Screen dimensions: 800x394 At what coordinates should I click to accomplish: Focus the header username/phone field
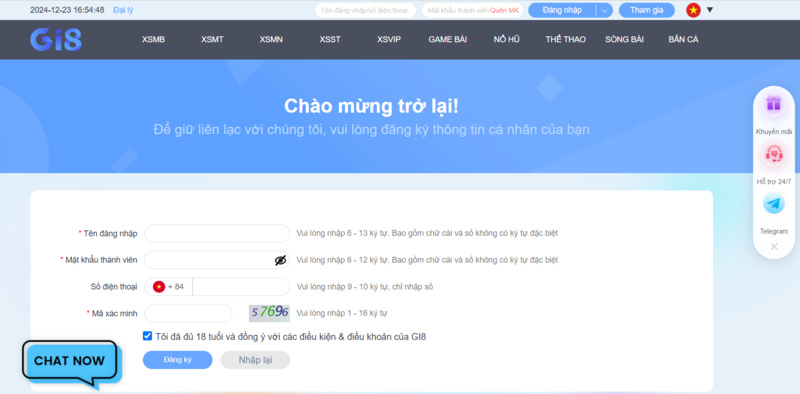365,10
